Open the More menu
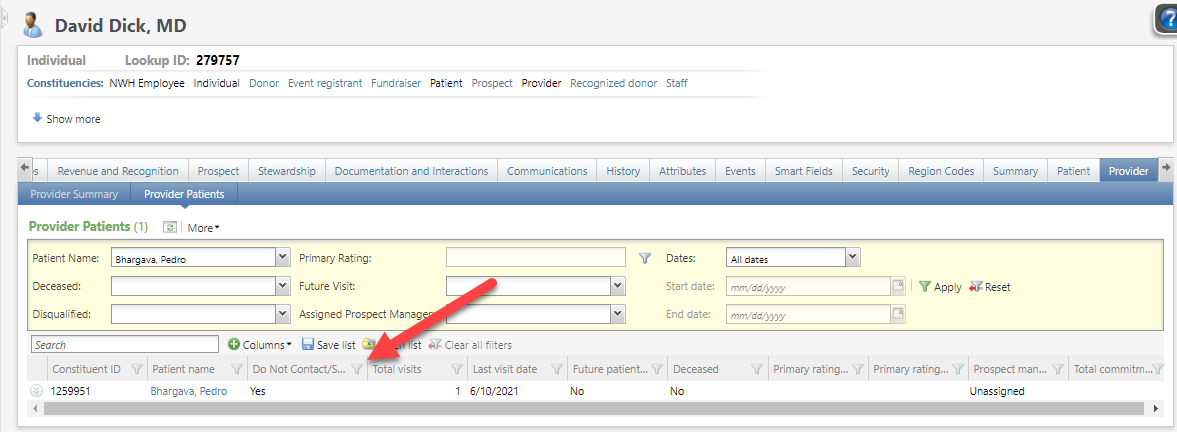Screen dimensions: 1177x432 pos(203,228)
